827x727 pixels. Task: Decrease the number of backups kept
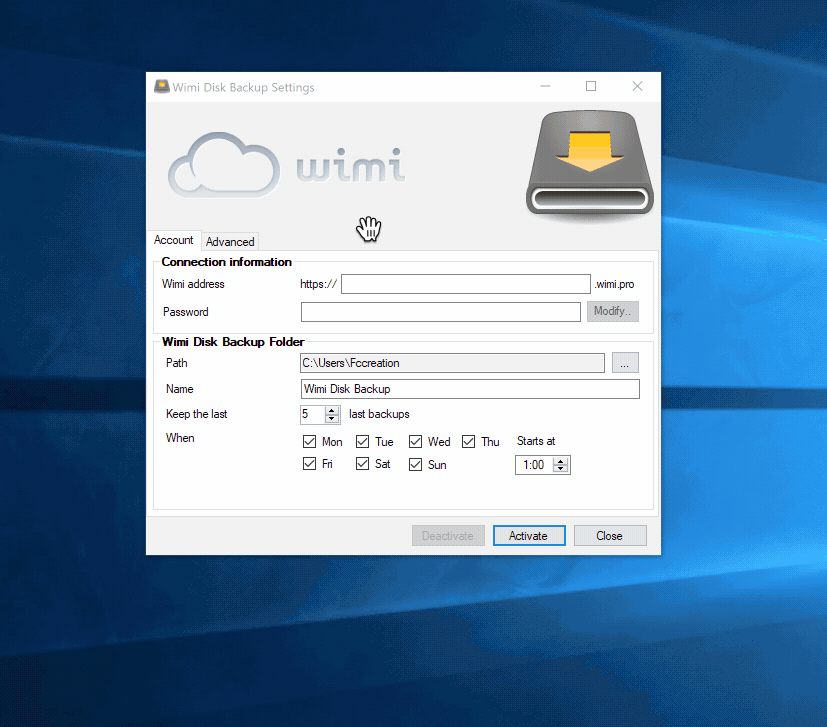[333, 418]
